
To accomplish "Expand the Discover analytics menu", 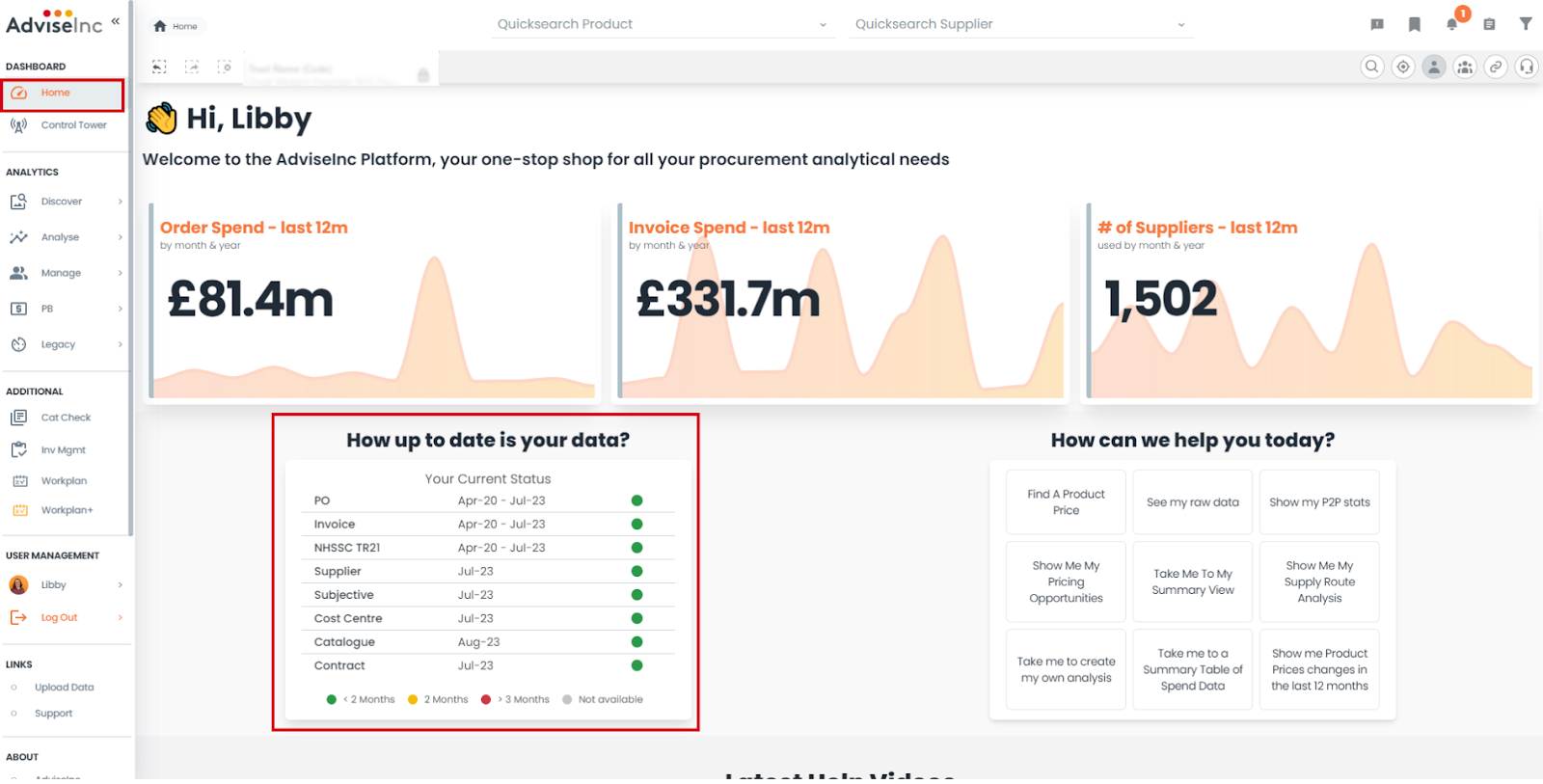I will (x=65, y=202).
